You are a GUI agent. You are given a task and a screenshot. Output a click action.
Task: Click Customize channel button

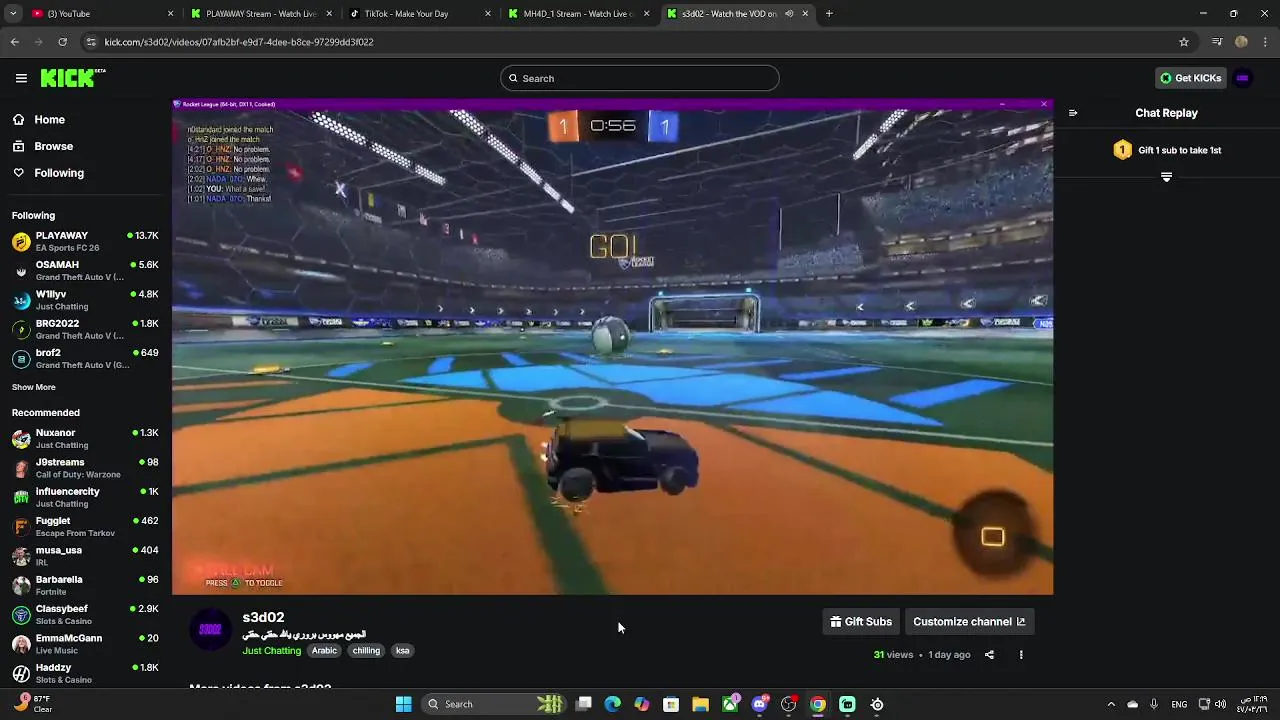click(969, 621)
